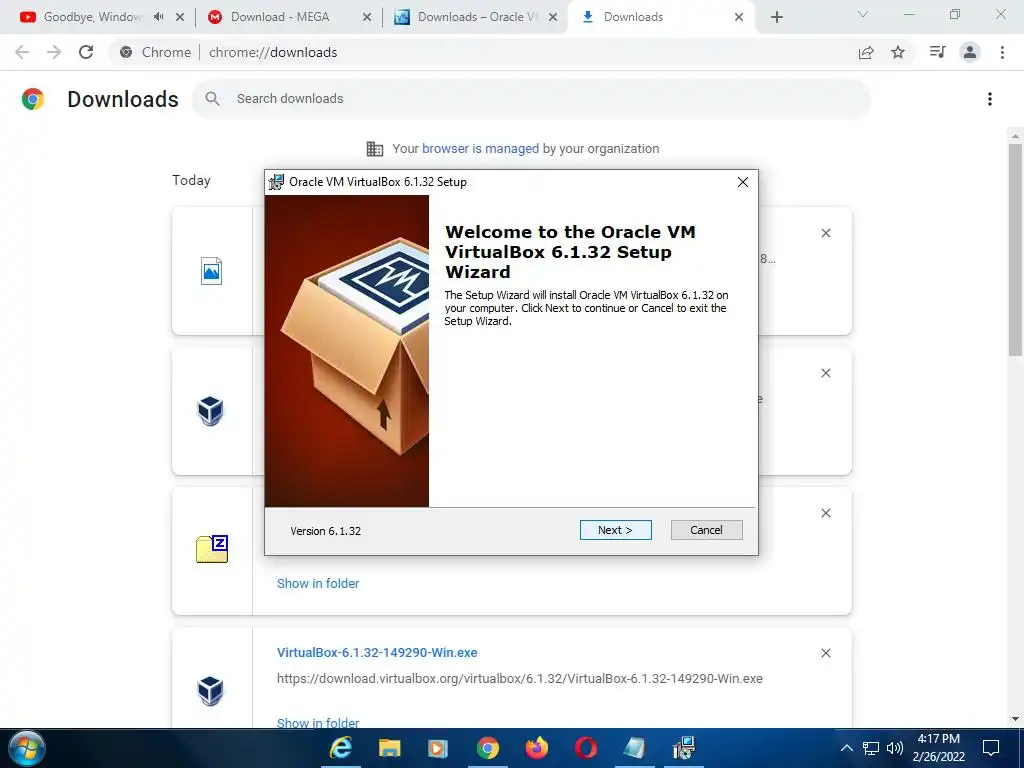This screenshot has height=768, width=1024.
Task: Click the page vertical scrollbar
Action: coord(1015,248)
